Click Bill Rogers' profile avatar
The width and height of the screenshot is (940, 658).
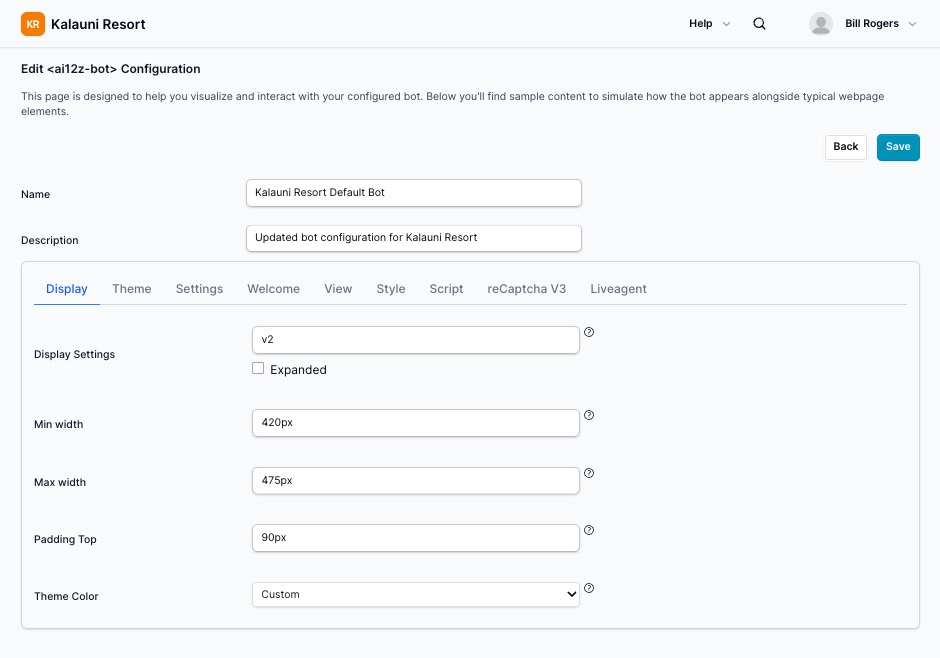(821, 23)
